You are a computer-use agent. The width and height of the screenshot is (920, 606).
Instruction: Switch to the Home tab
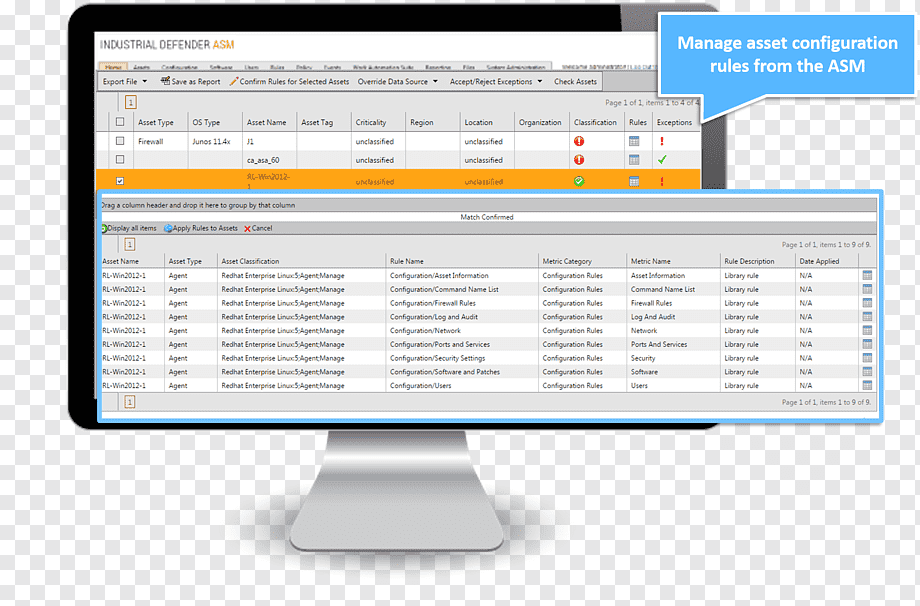(113, 67)
